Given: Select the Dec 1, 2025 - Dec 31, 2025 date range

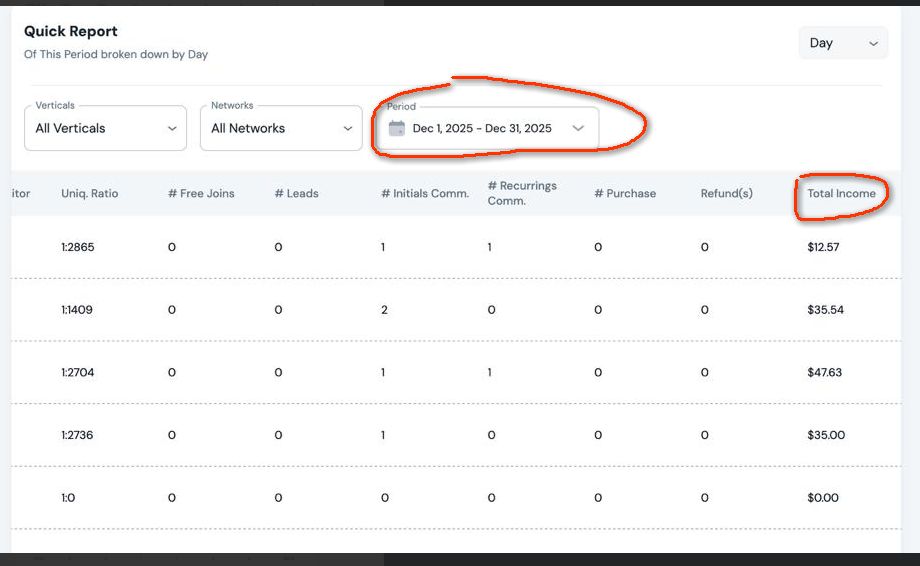Looking at the screenshot, I should [482, 128].
